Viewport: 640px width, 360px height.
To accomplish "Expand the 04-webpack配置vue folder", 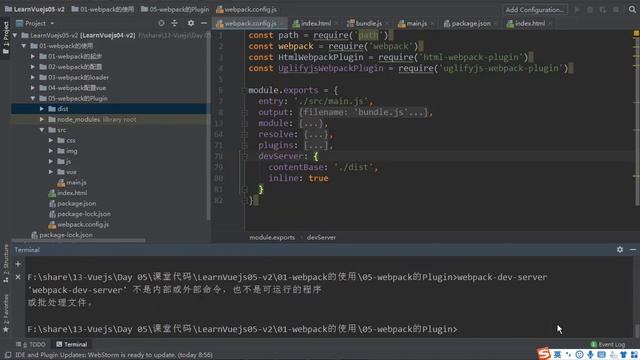I will [x=33, y=88].
